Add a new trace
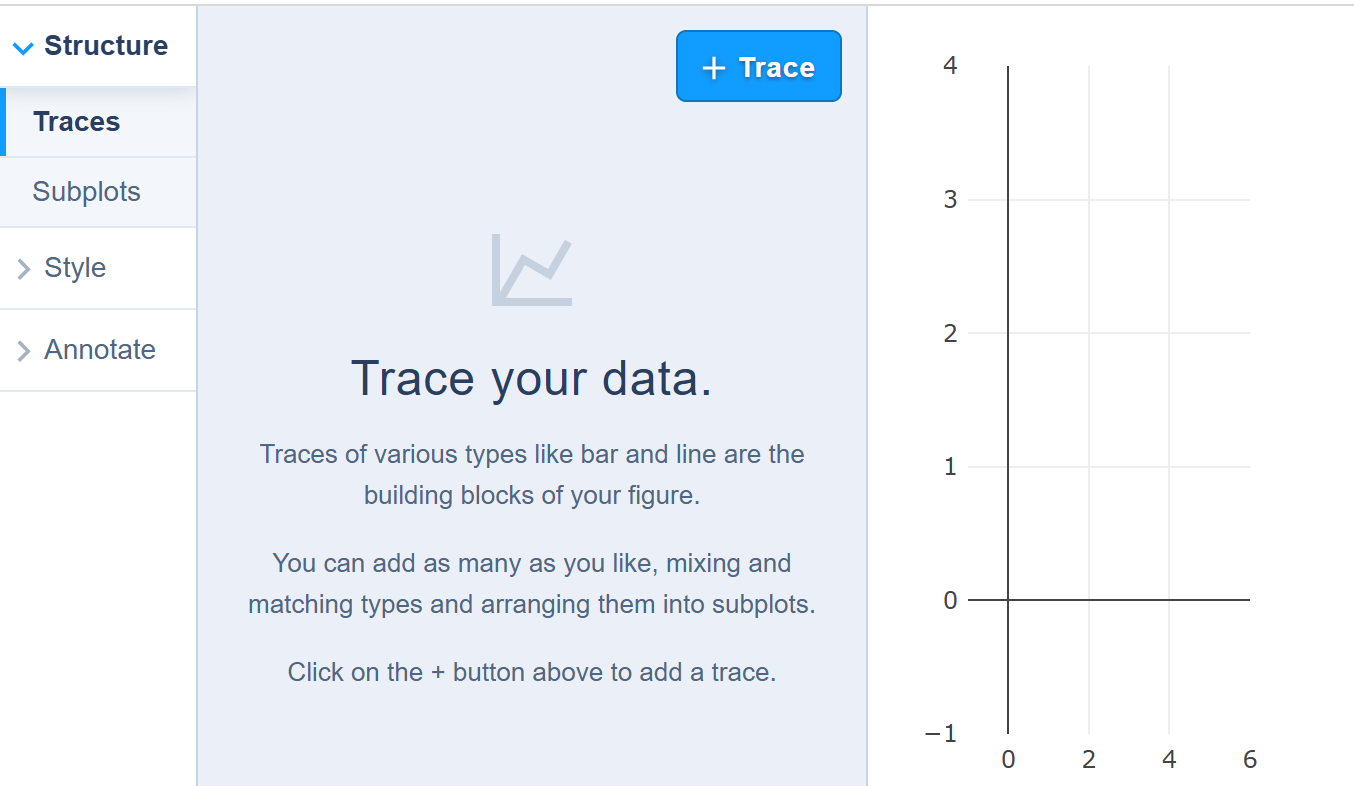The width and height of the screenshot is (1354, 786). click(758, 66)
